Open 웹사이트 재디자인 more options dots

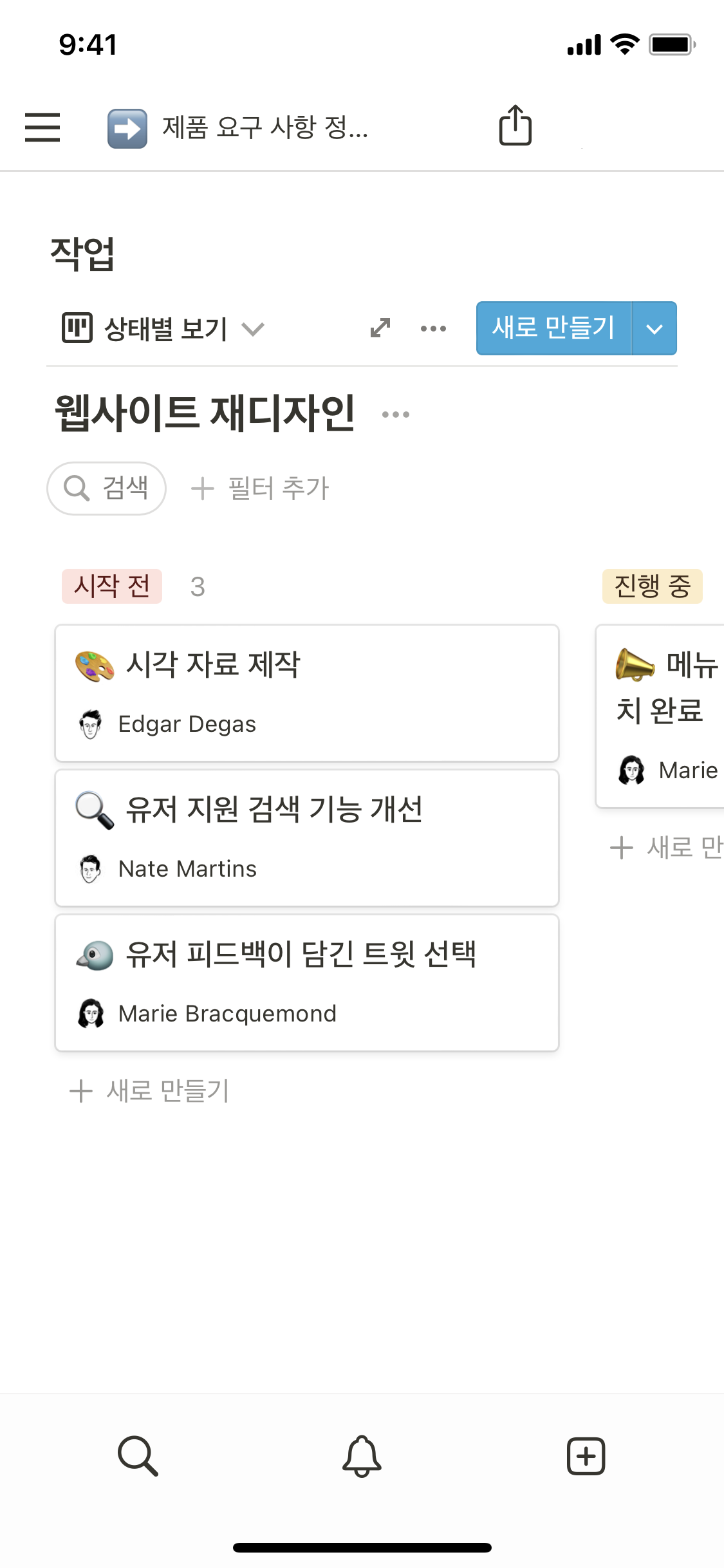click(x=395, y=415)
